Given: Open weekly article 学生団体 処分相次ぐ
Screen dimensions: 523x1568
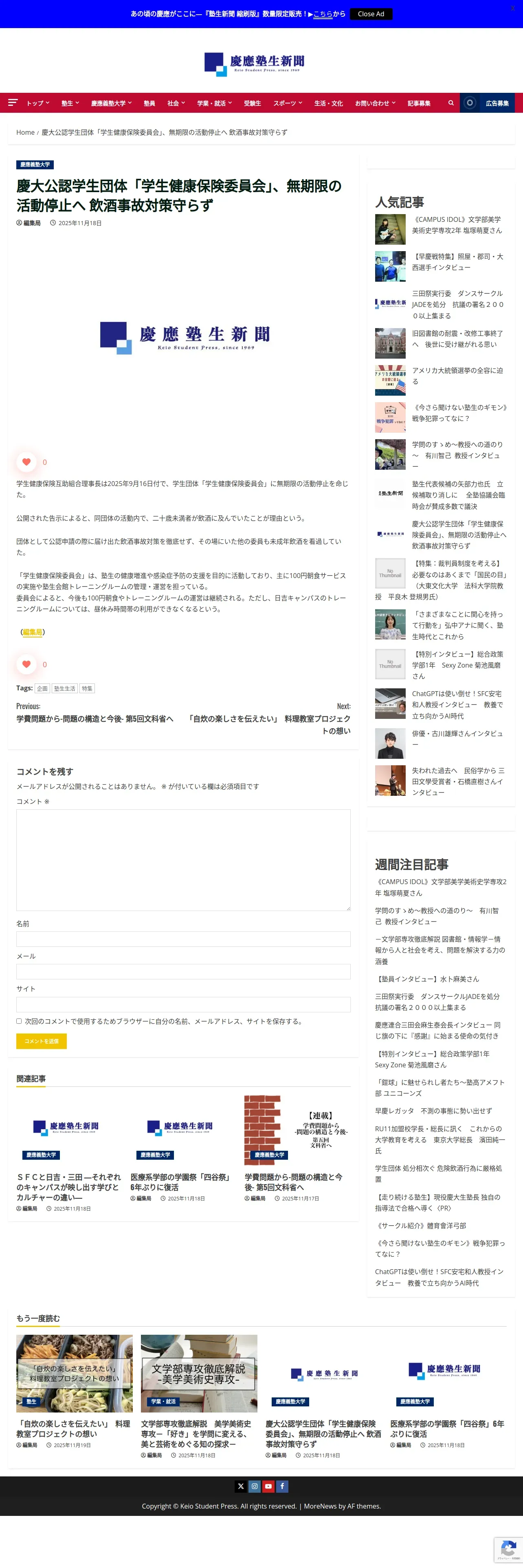Looking at the screenshot, I should tap(438, 1174).
